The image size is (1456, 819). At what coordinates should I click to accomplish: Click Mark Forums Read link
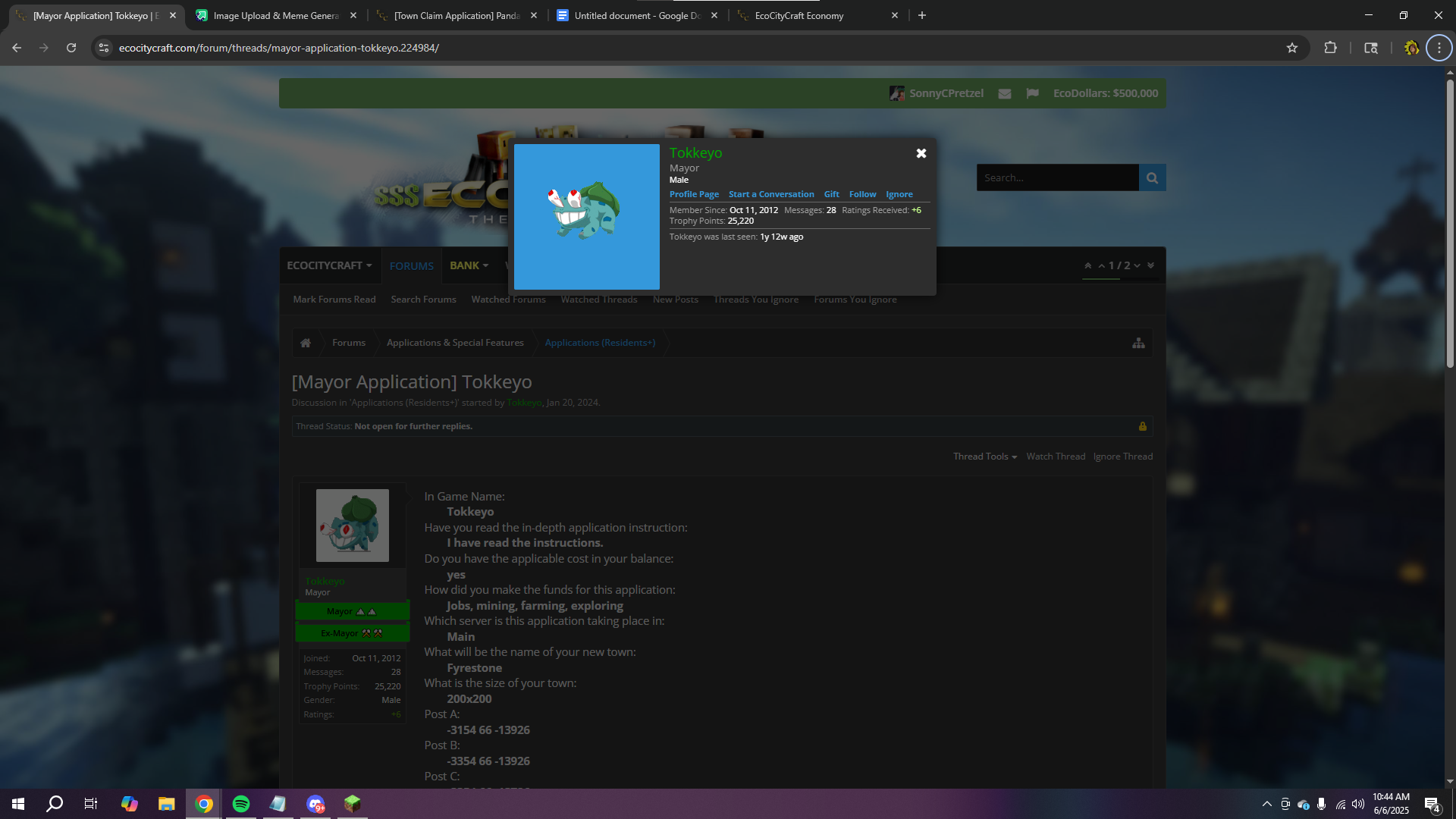click(x=334, y=300)
